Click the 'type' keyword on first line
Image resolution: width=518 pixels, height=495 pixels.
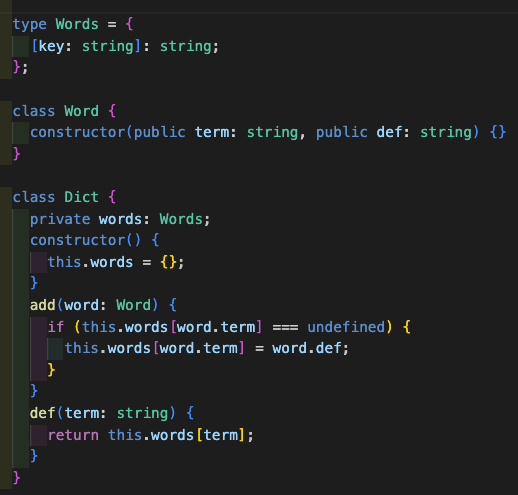[30, 25]
